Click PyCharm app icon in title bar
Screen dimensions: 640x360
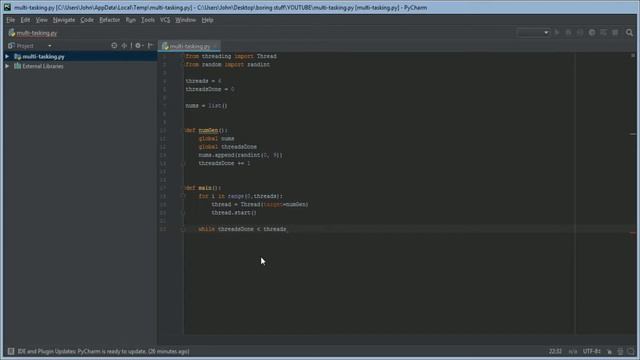[x=7, y=7]
